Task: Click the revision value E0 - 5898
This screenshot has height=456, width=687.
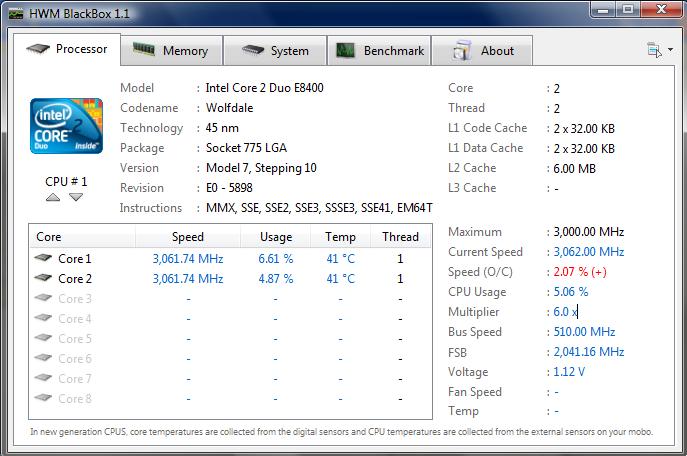Action: (229, 188)
